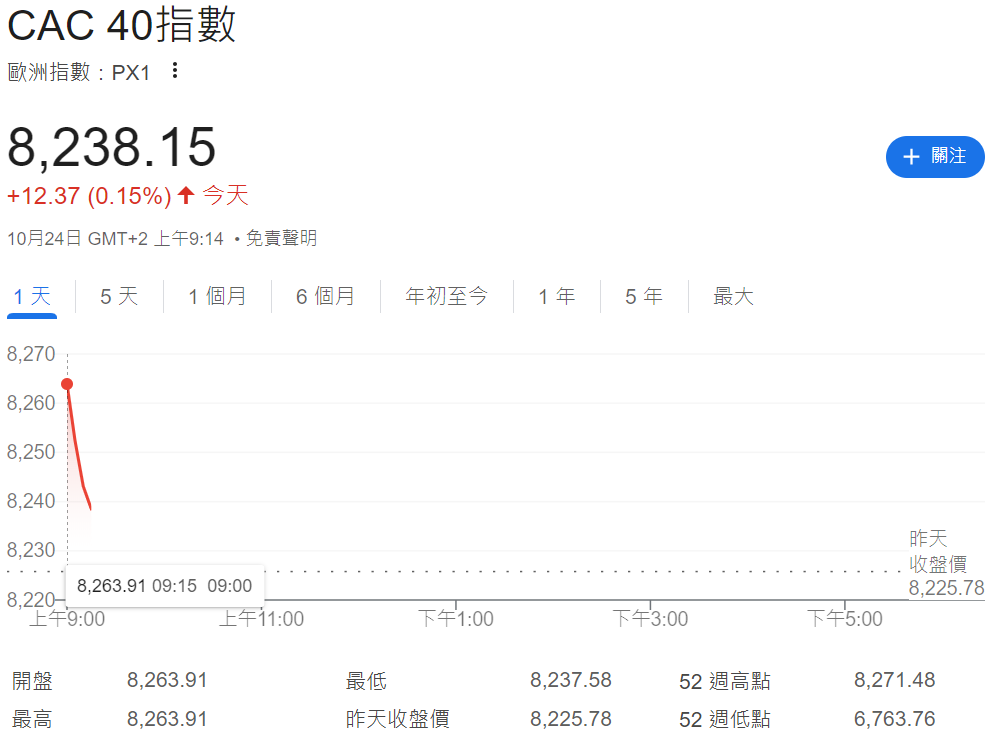This screenshot has width=1003, height=736.
Task: Click the current price 8,238.15
Action: [112, 148]
